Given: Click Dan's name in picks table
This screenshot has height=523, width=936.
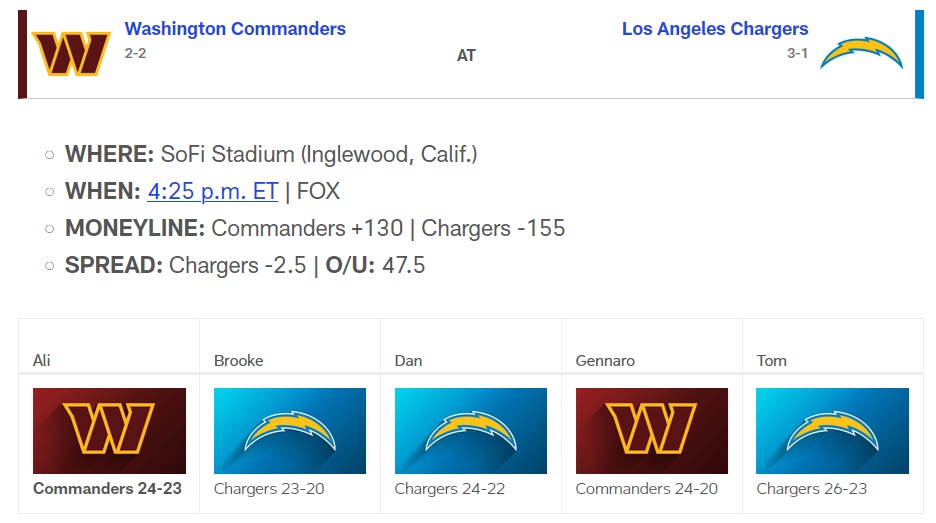Looking at the screenshot, I should coord(409,360).
